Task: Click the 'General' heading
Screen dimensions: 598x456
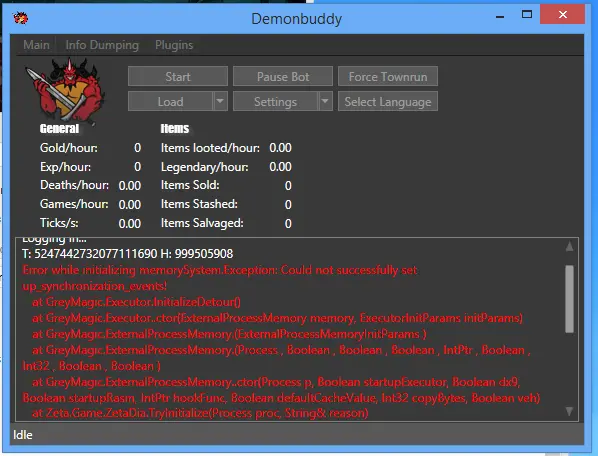Action: pos(59,128)
